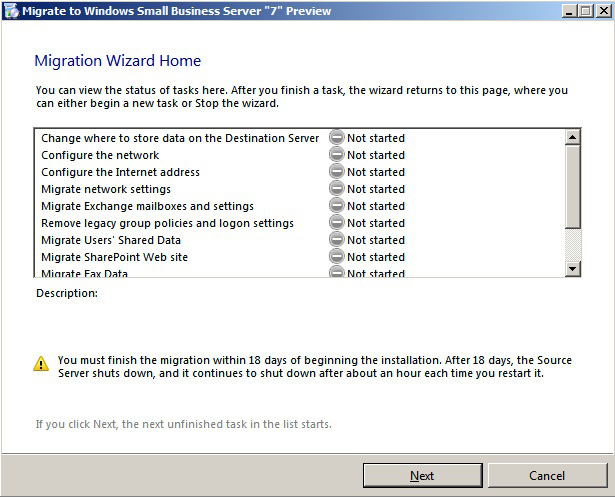Click the wizard icon in the title bar
The image size is (615, 497).
[x=11, y=11]
